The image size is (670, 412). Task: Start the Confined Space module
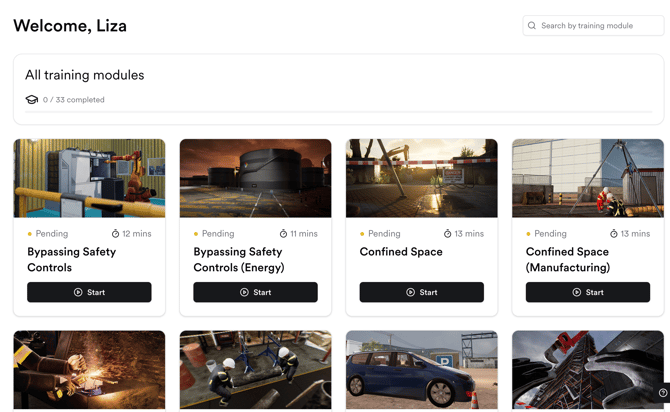422,292
